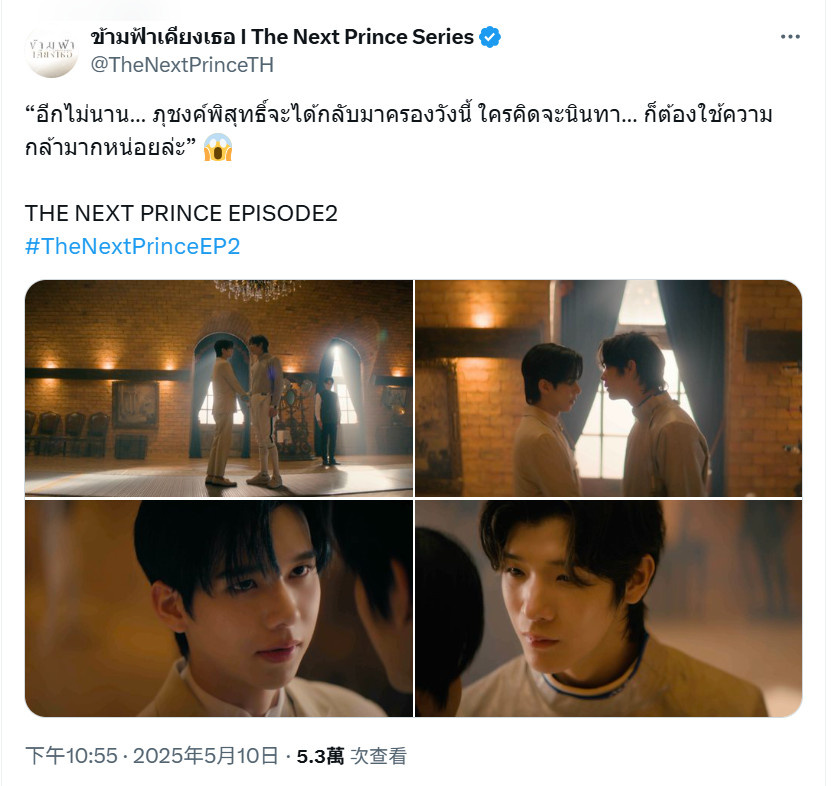Click the first line of the Thai quote
The width and height of the screenshot is (840, 786).
(399, 115)
